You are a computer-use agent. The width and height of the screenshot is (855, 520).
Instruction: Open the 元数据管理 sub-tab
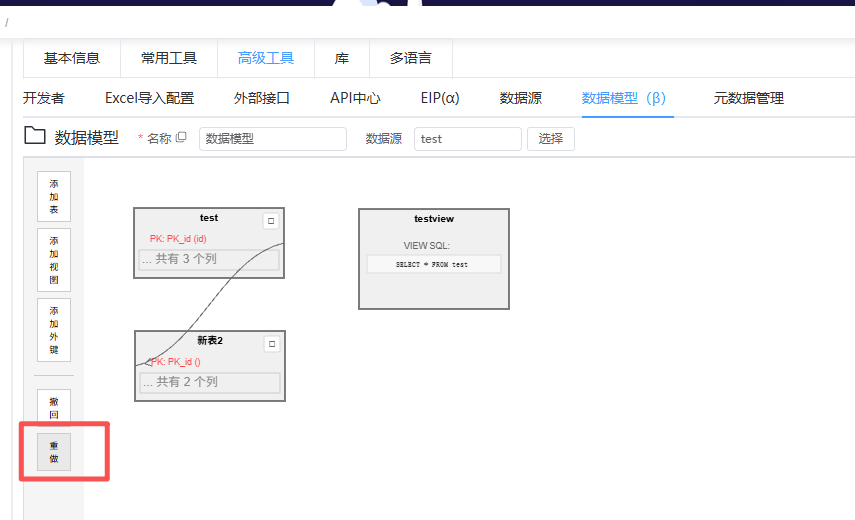749,98
